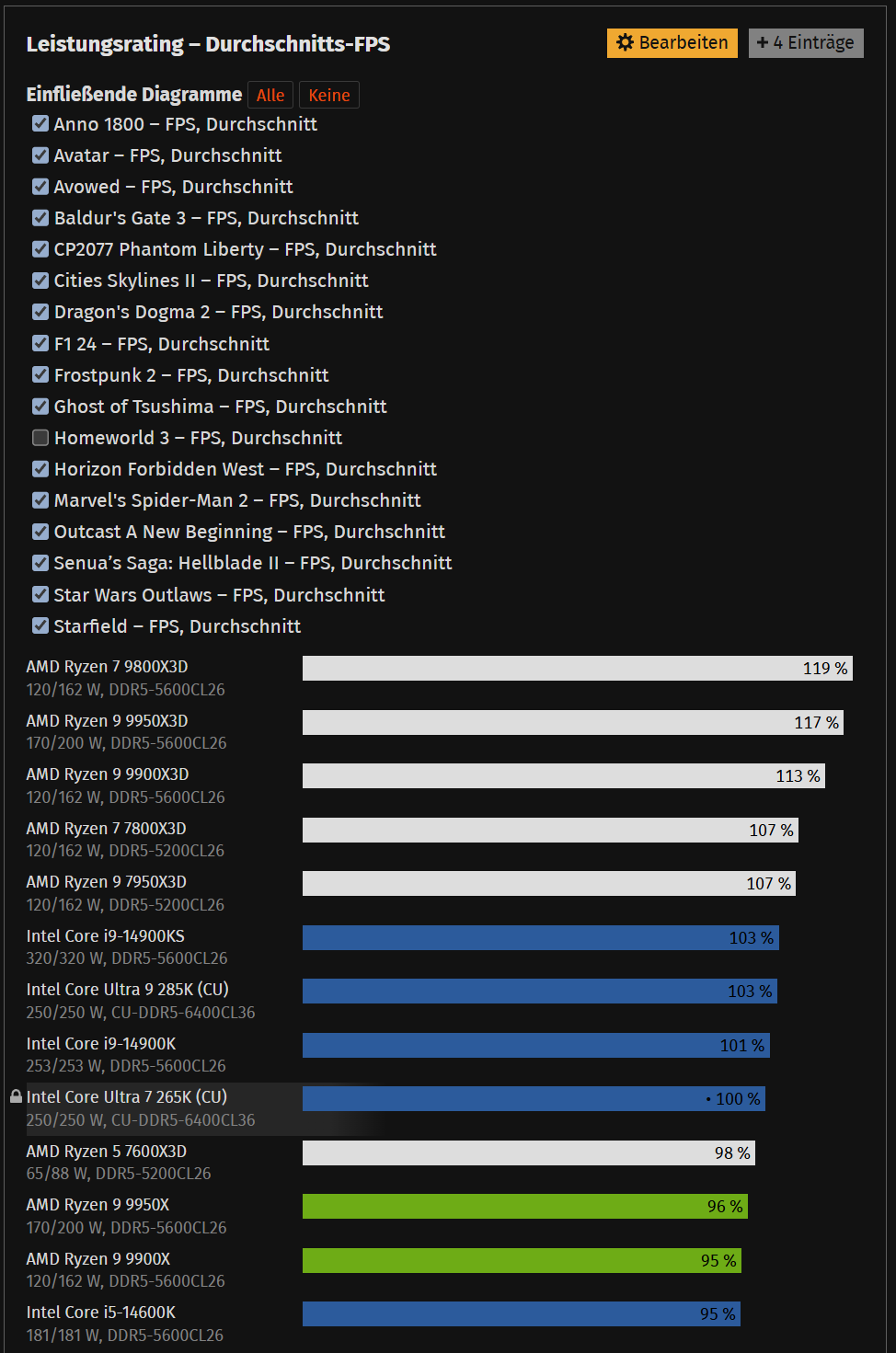
Task: Click the Ryzen 7 9800X3D 119 % bar
Action: pos(578,669)
